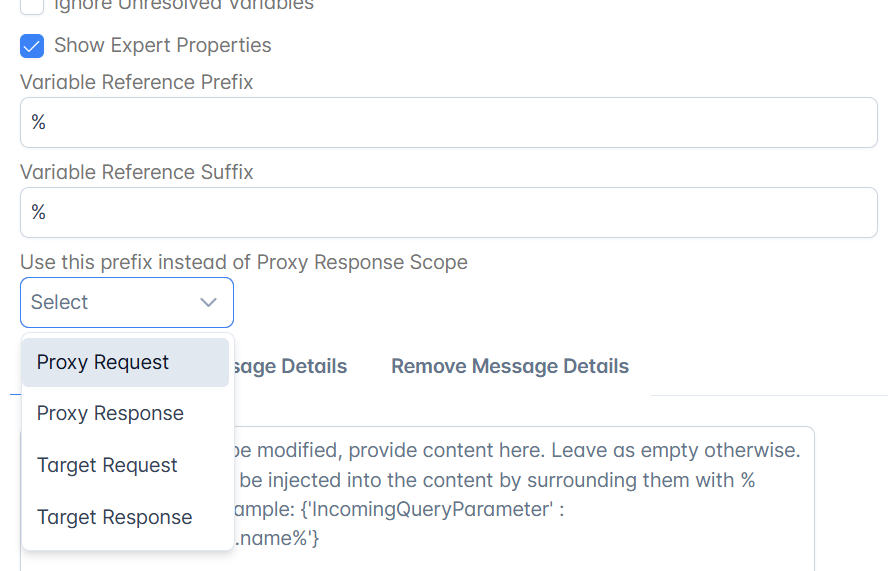The width and height of the screenshot is (895, 571).
Task: Uncheck the Show Expert Properties checkbox
Action: click(x=33, y=46)
